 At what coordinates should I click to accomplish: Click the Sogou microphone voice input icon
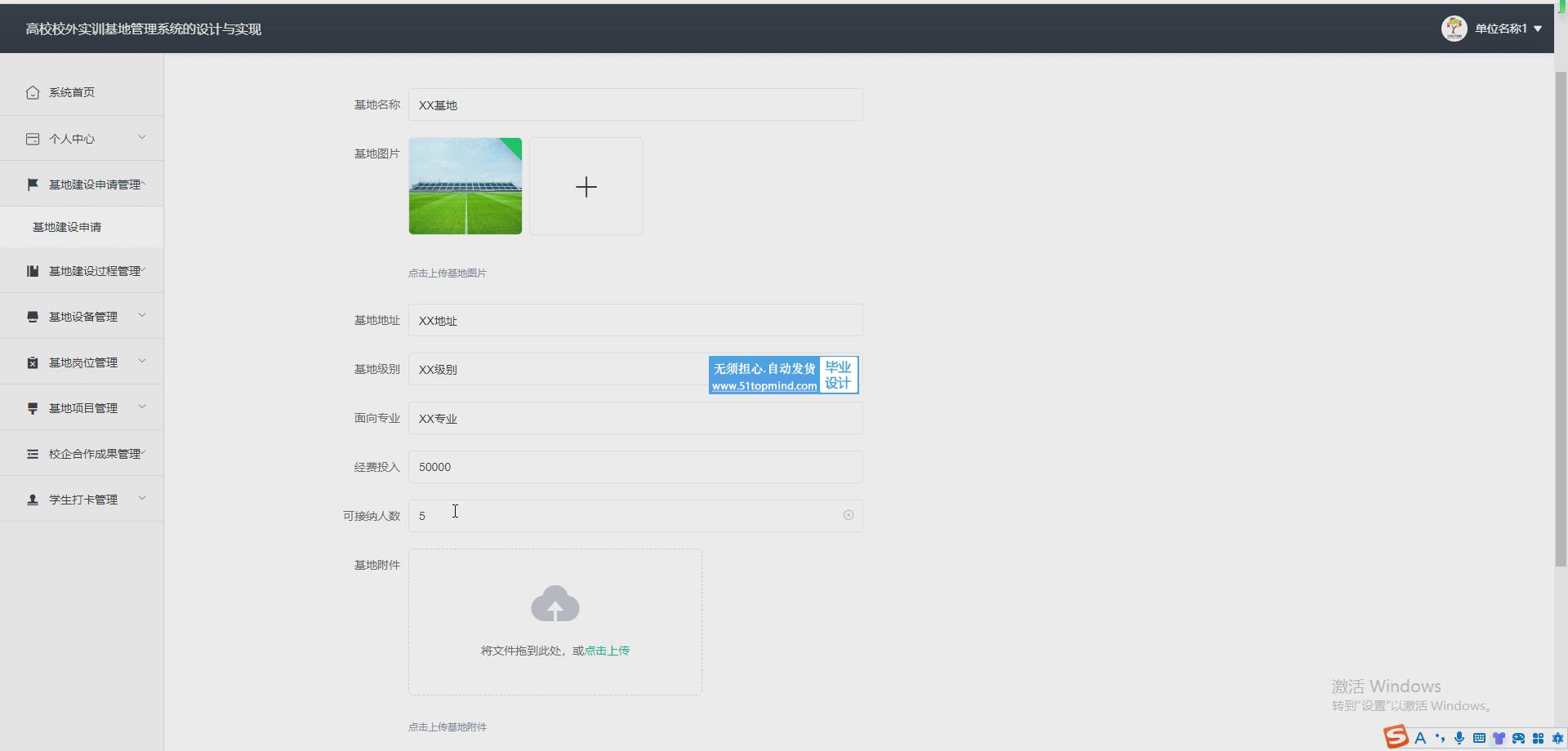pyautogui.click(x=1459, y=738)
